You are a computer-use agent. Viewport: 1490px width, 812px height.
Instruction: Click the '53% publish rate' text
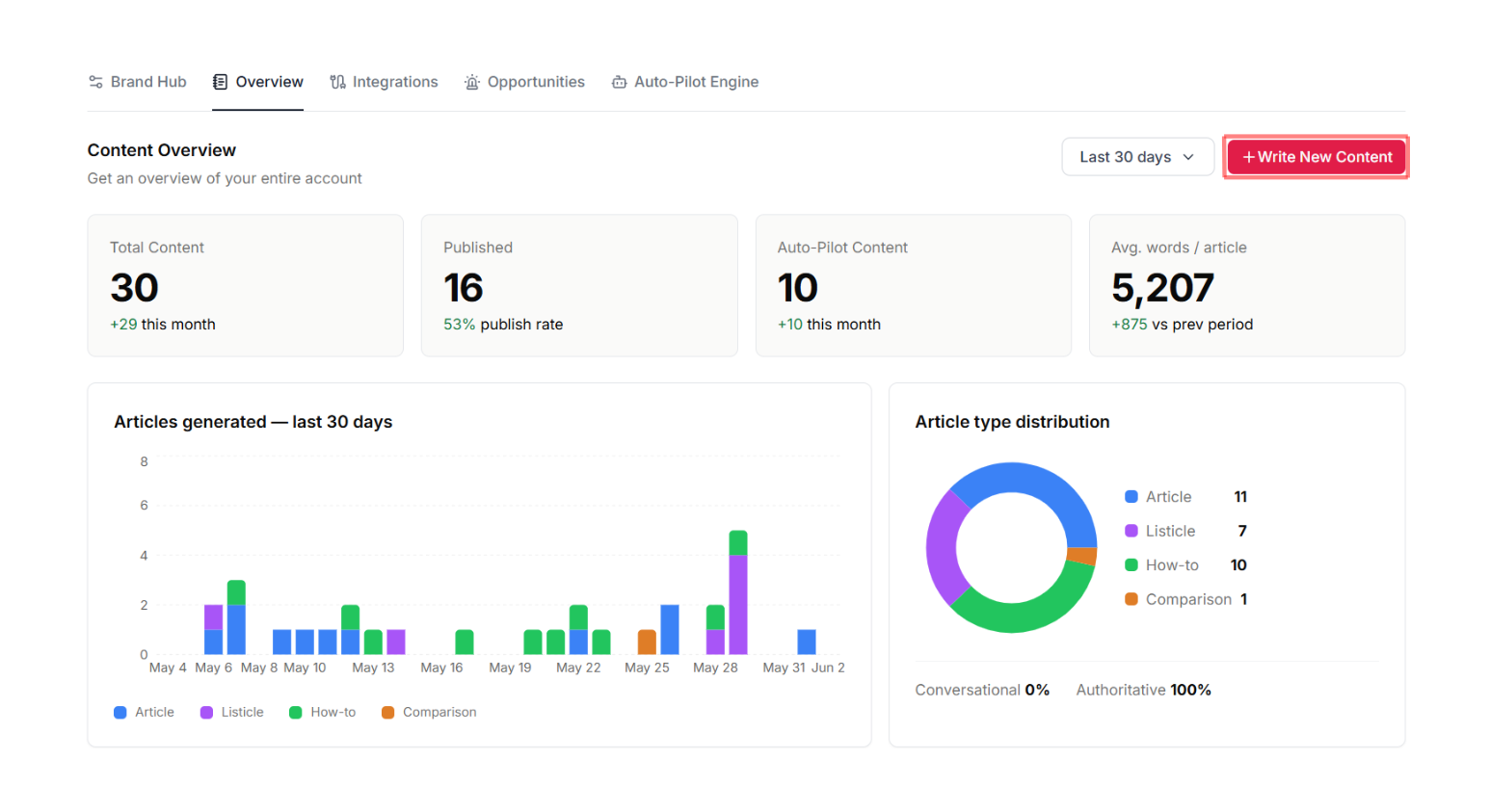click(503, 325)
